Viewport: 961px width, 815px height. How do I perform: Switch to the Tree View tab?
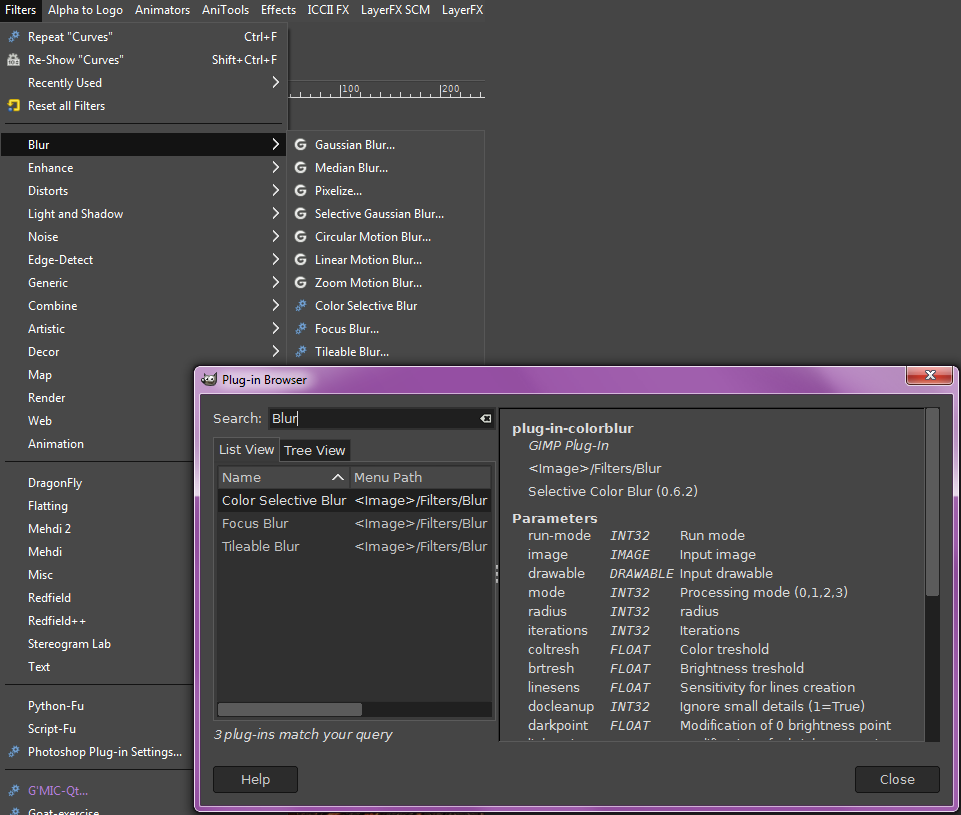pyautogui.click(x=314, y=450)
